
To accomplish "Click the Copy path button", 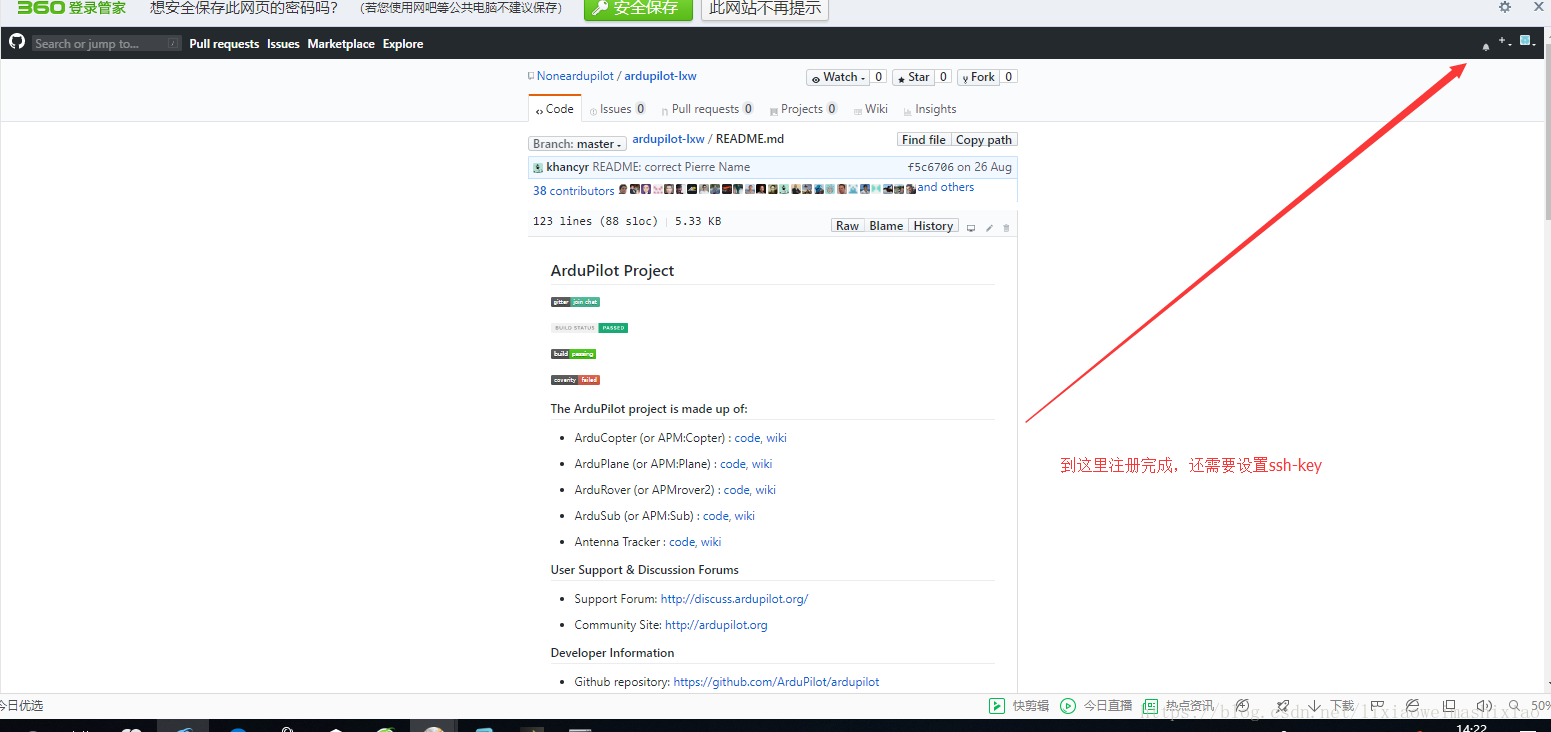I will click(x=984, y=140).
